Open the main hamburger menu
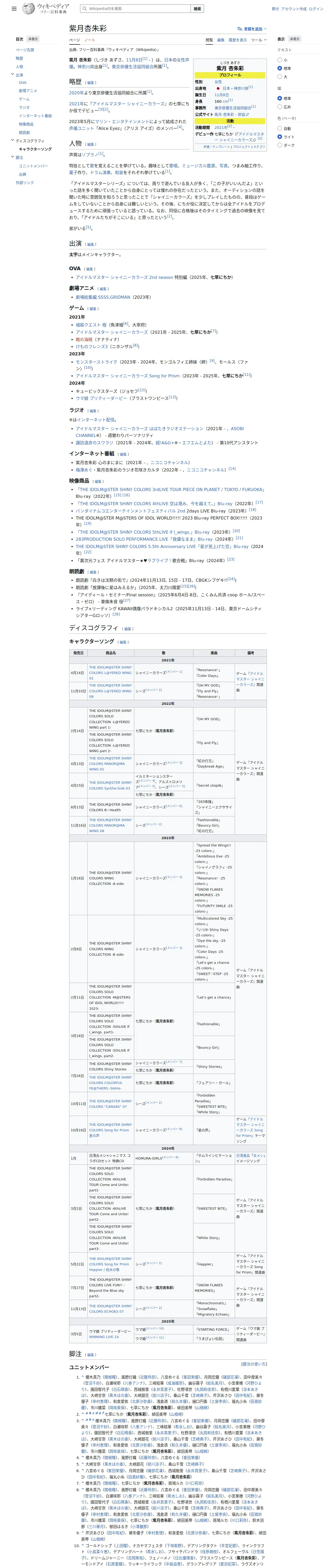Screen dimensions: 336x1568 coord(14,9)
